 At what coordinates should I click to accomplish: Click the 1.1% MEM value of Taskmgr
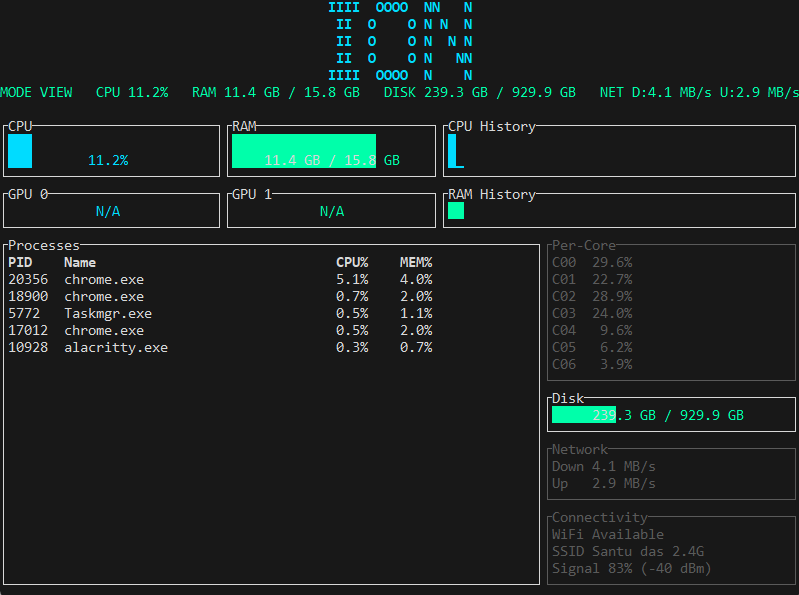416,313
